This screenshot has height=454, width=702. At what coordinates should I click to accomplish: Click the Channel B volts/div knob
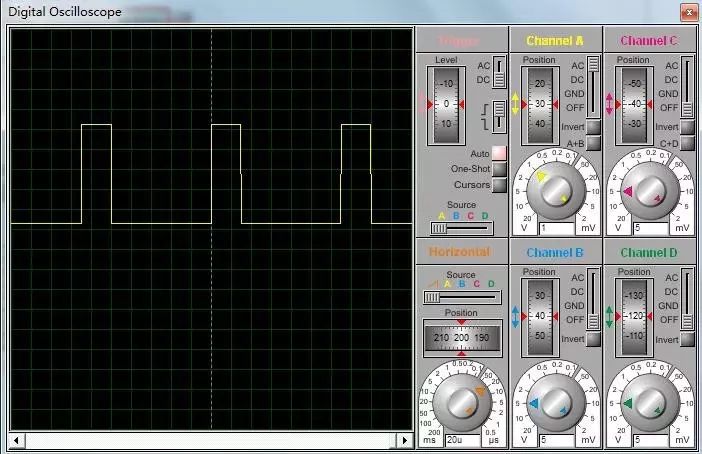click(556, 403)
